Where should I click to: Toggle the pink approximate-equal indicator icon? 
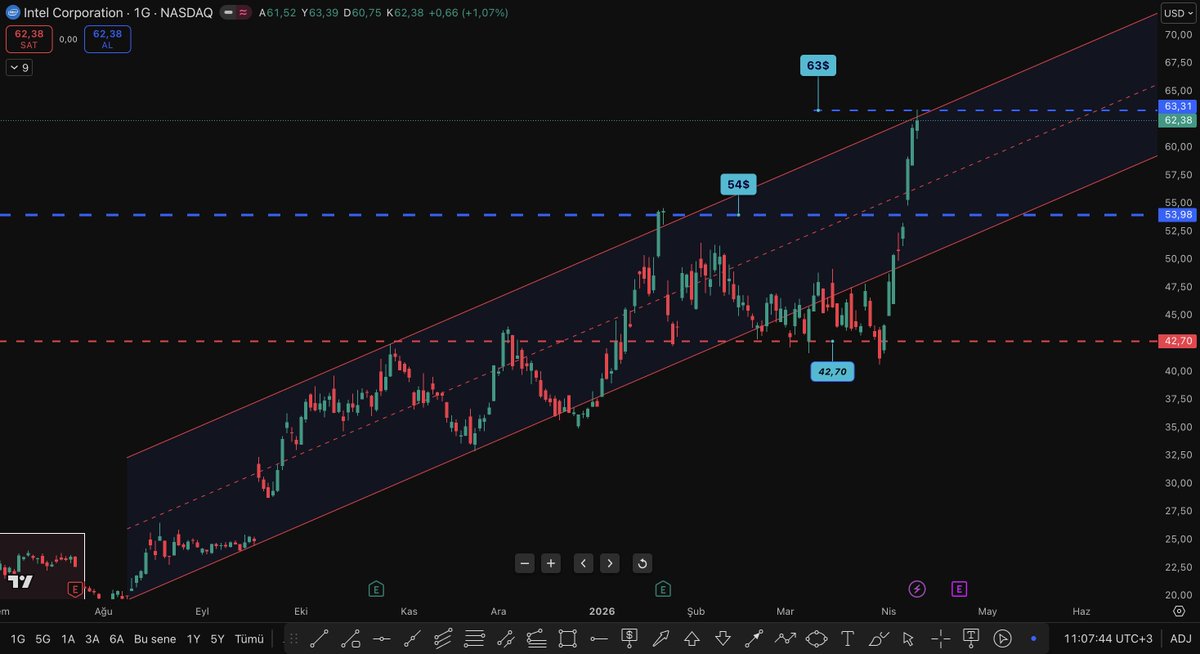(243, 13)
